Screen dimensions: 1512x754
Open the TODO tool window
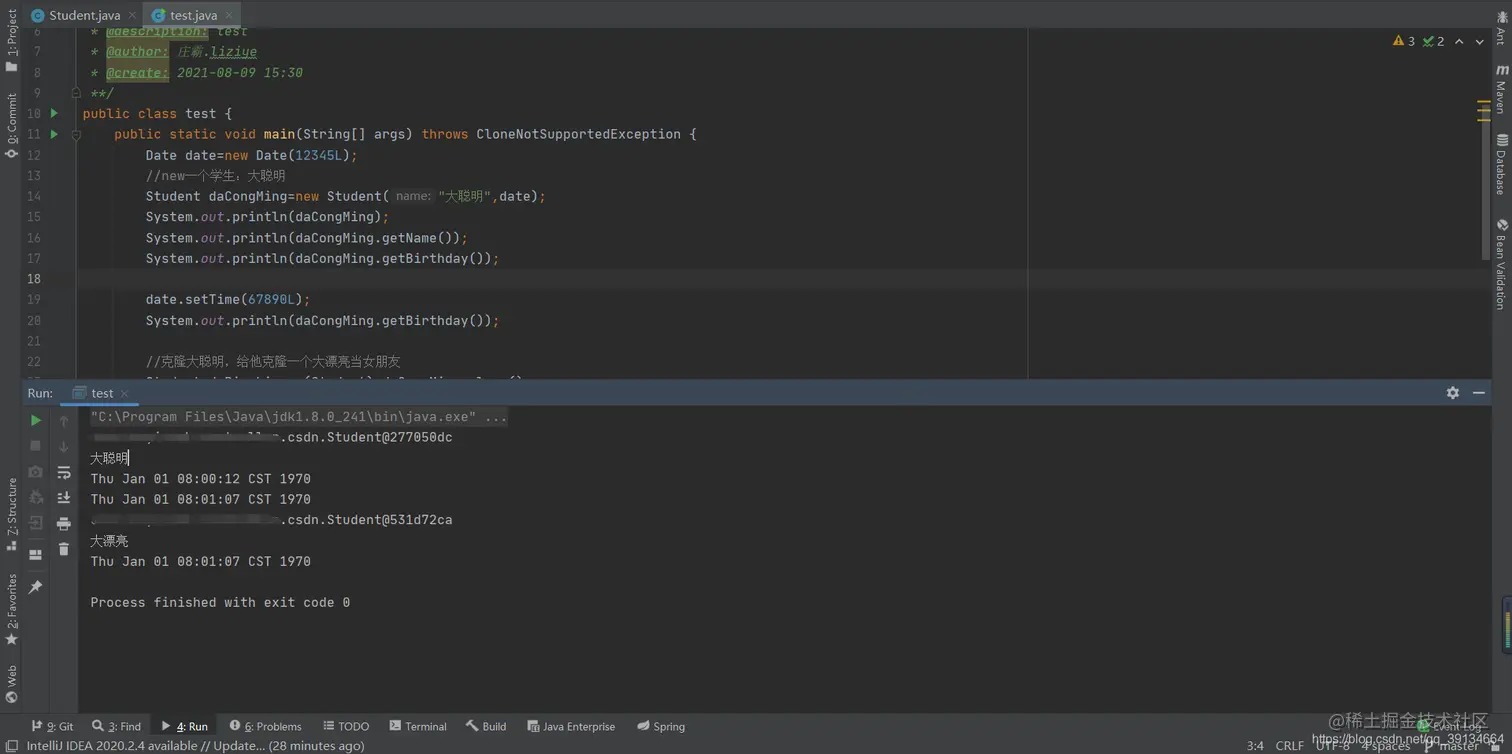coord(346,726)
